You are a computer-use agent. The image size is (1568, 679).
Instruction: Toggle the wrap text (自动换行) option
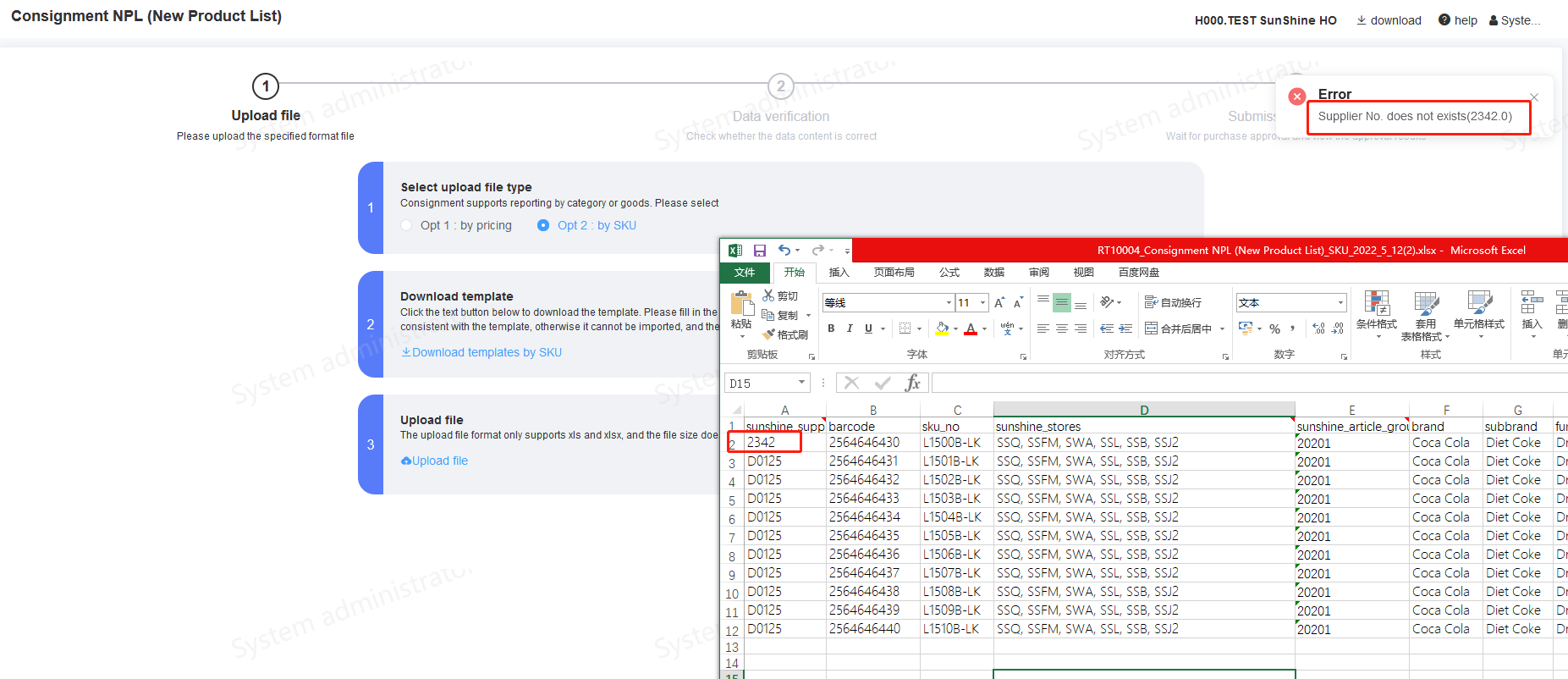coord(1173,302)
